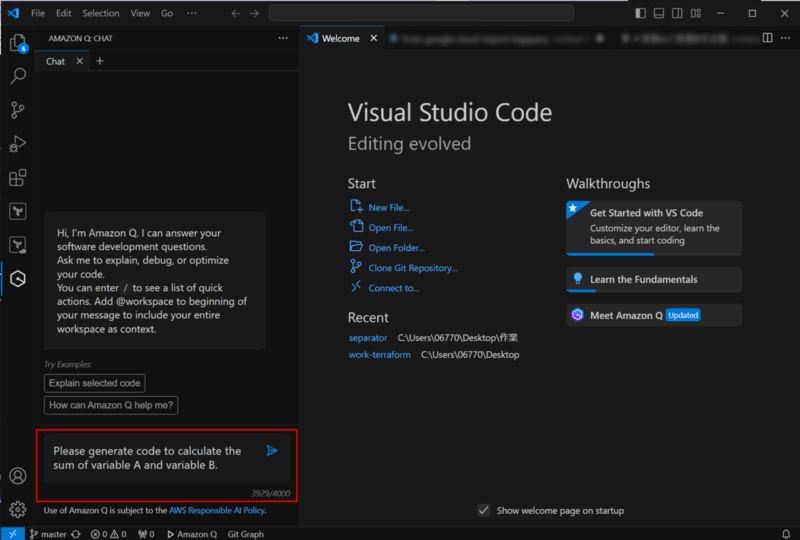
Task: Open the master branch picker in status bar
Action: tap(48, 534)
